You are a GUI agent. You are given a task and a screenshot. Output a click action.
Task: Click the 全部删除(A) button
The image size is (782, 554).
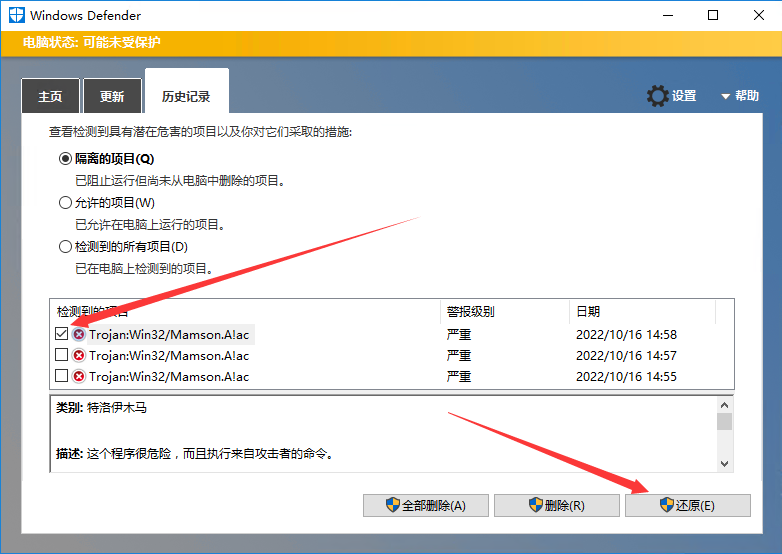426,506
